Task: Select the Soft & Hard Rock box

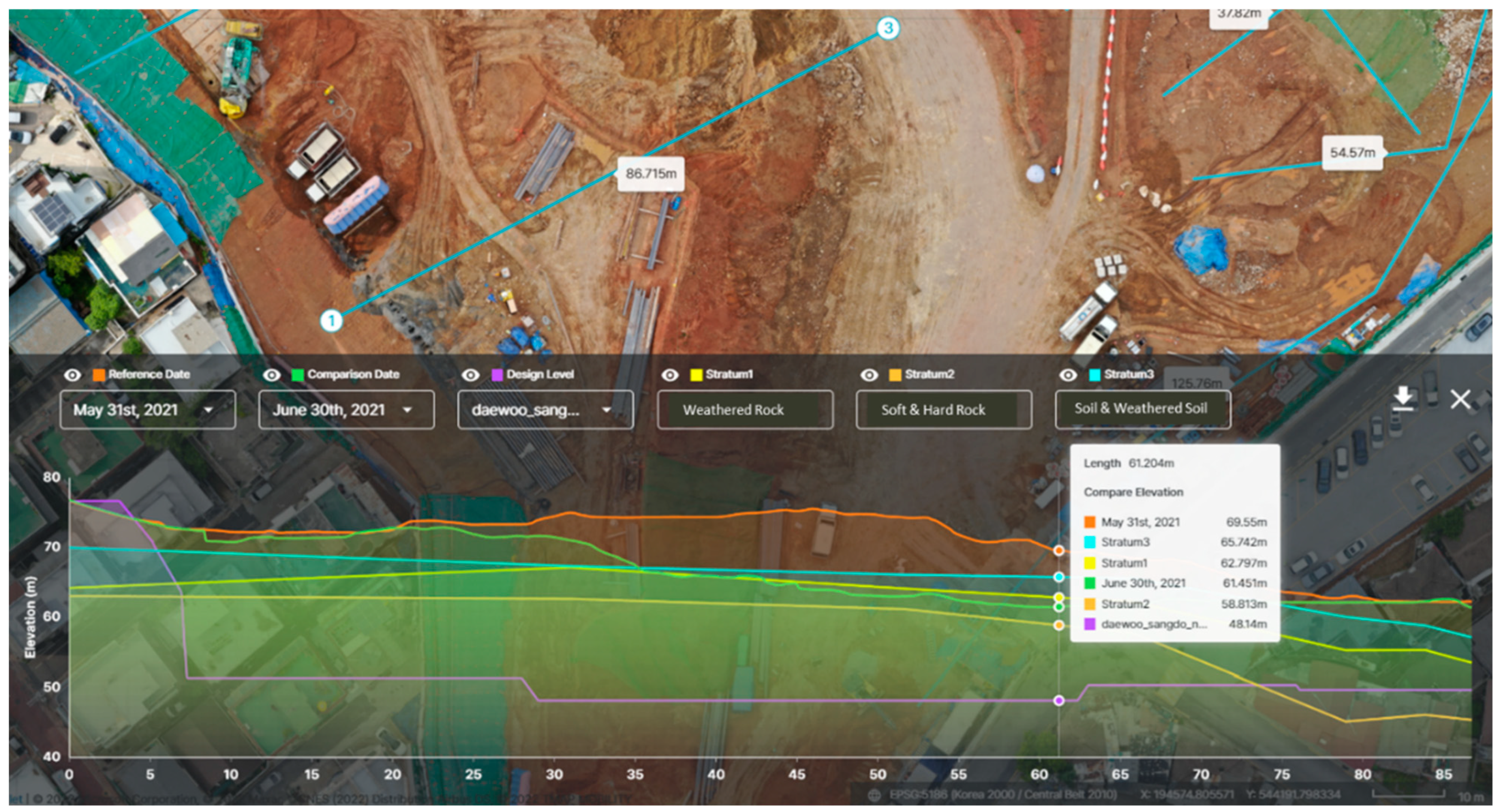Action: 943,410
